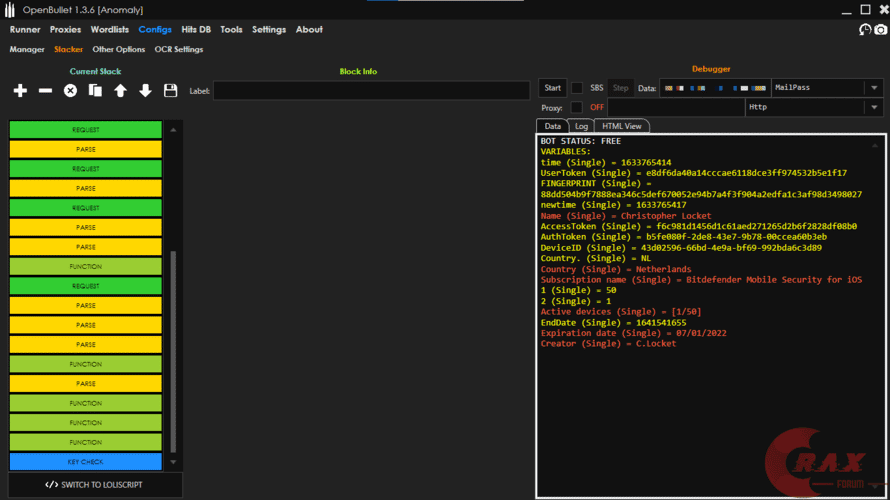The image size is (890, 500).
Task: Click the Switch to LoliScript button
Action: pos(94,485)
